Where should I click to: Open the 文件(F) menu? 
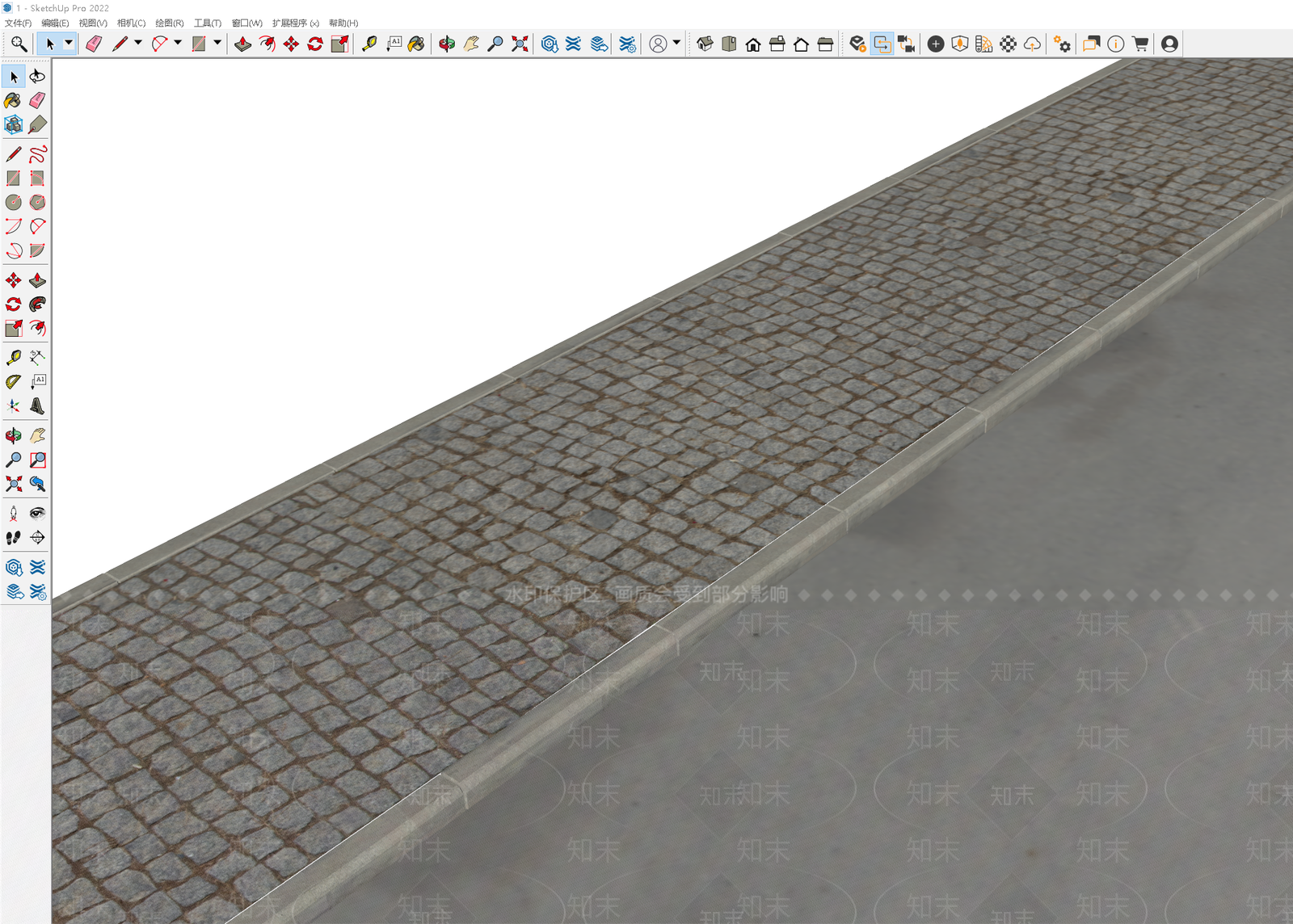pos(18,23)
